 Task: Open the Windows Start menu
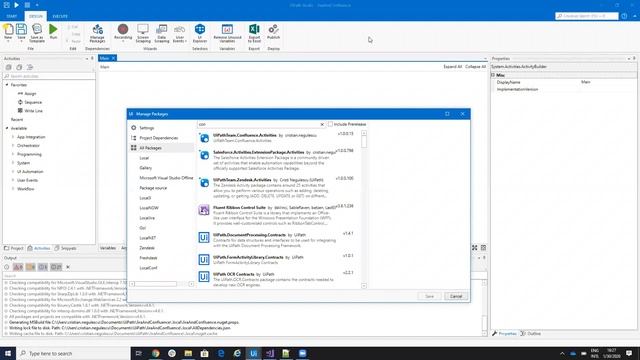[x=8, y=353]
